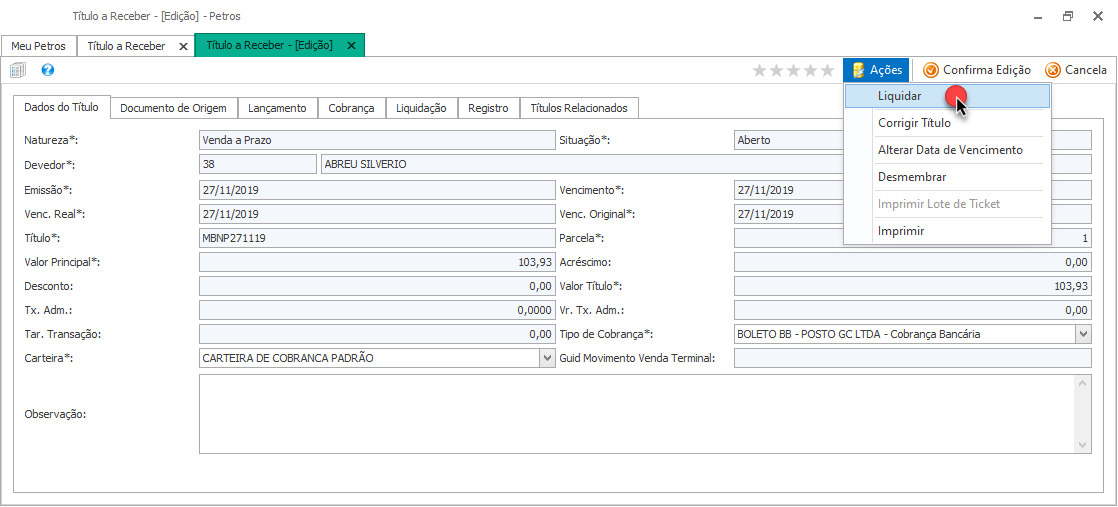Click the Emissão date field
This screenshot has width=1118, height=507.
tap(377, 190)
